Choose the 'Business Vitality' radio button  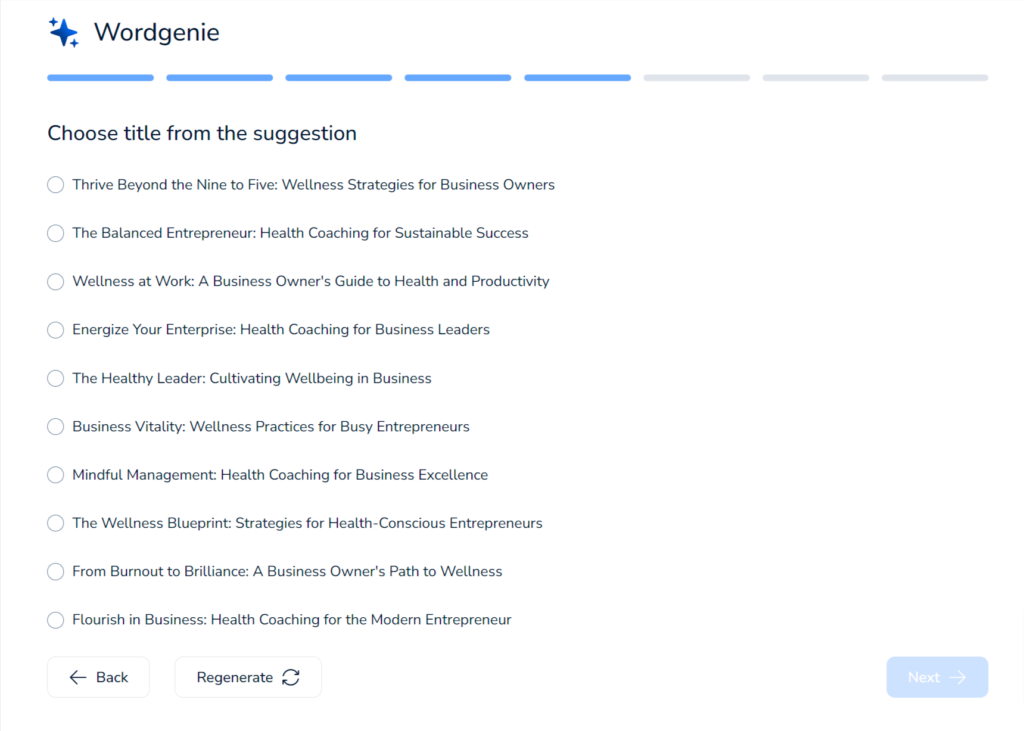(56, 427)
